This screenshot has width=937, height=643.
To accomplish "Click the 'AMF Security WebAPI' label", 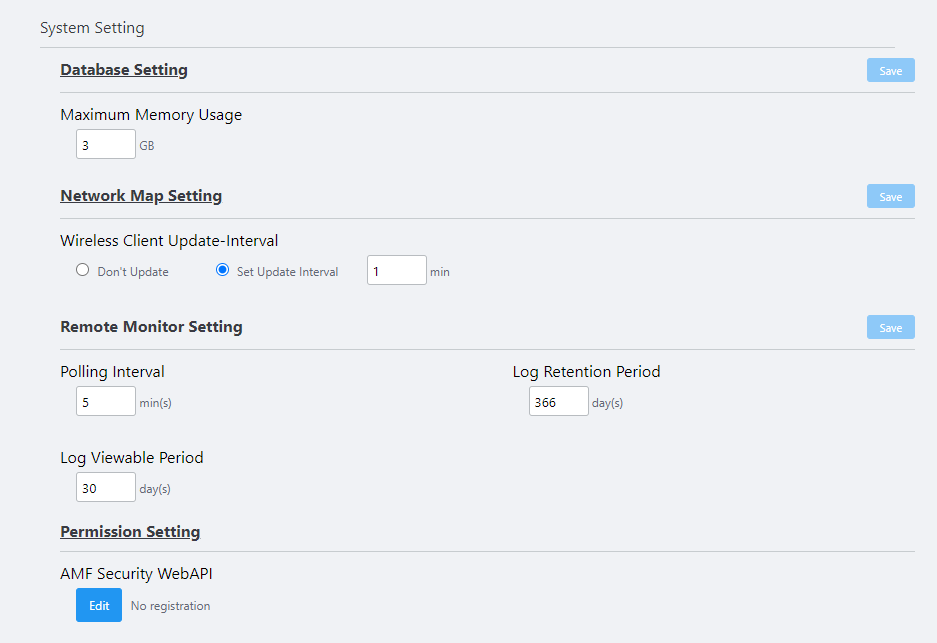I will click(136, 574).
